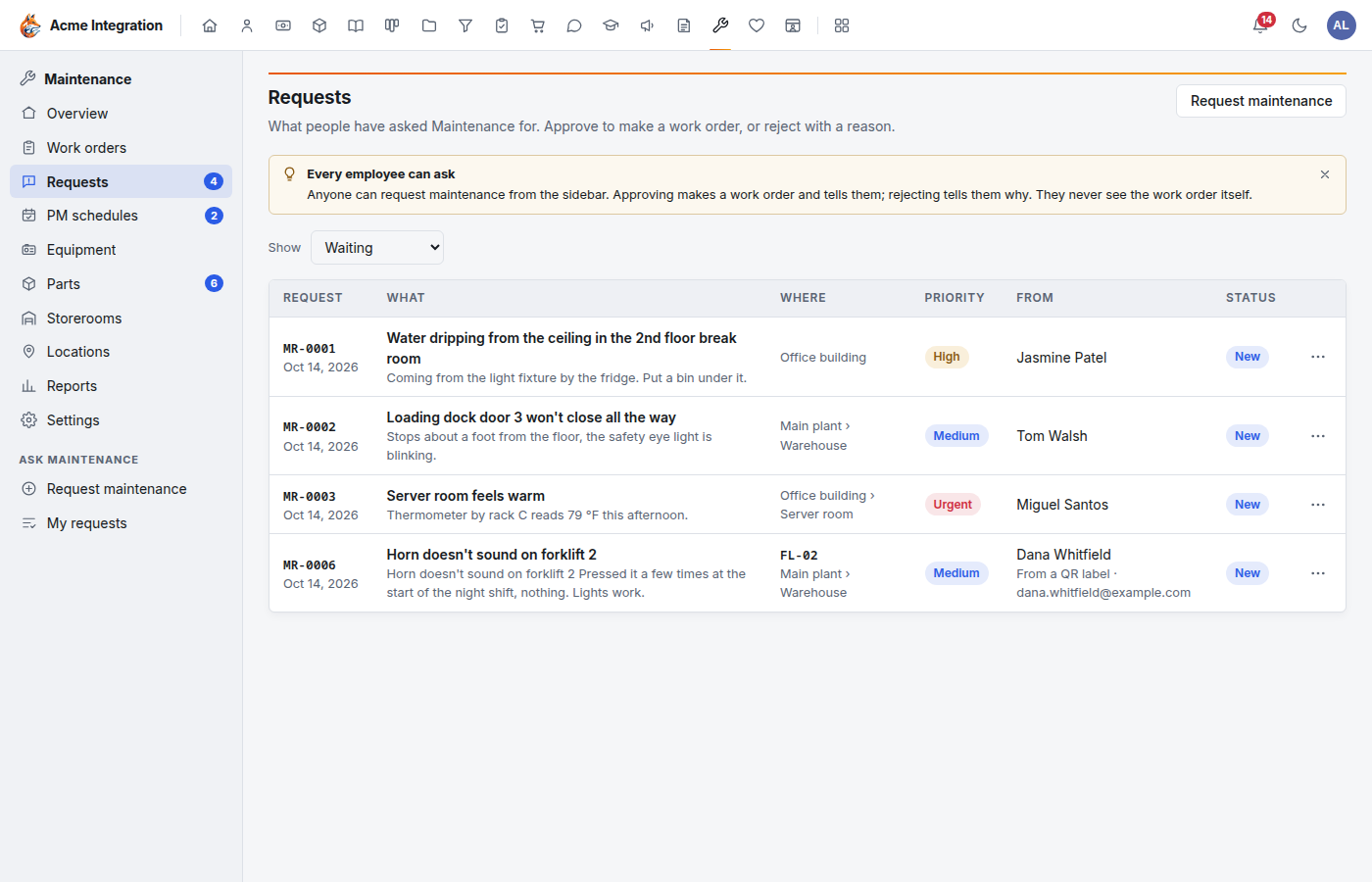Open row actions menu for MR-0003
The width and height of the screenshot is (1372, 882).
(1318, 505)
